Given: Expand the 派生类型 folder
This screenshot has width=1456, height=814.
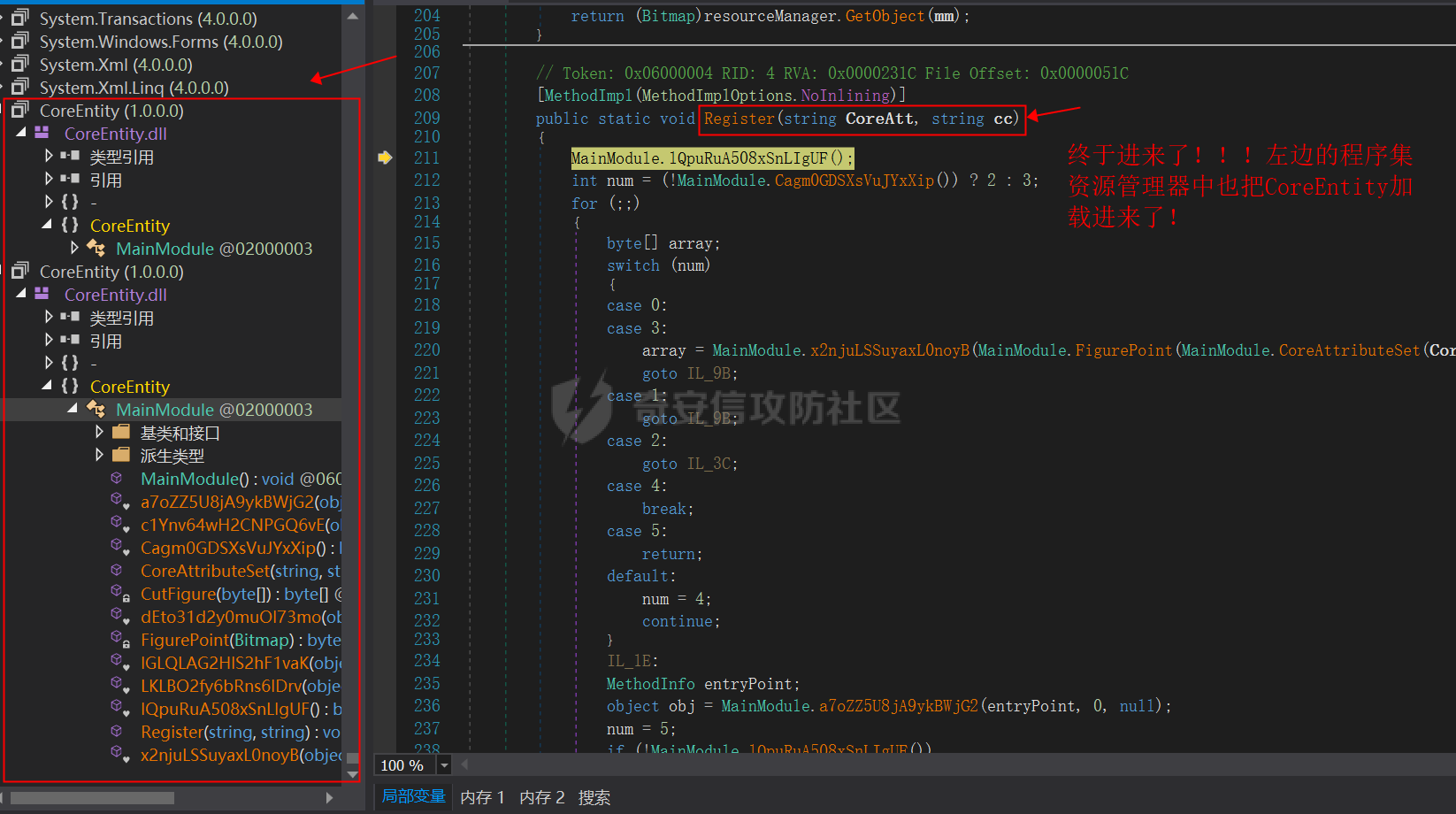Looking at the screenshot, I should 99,454.
